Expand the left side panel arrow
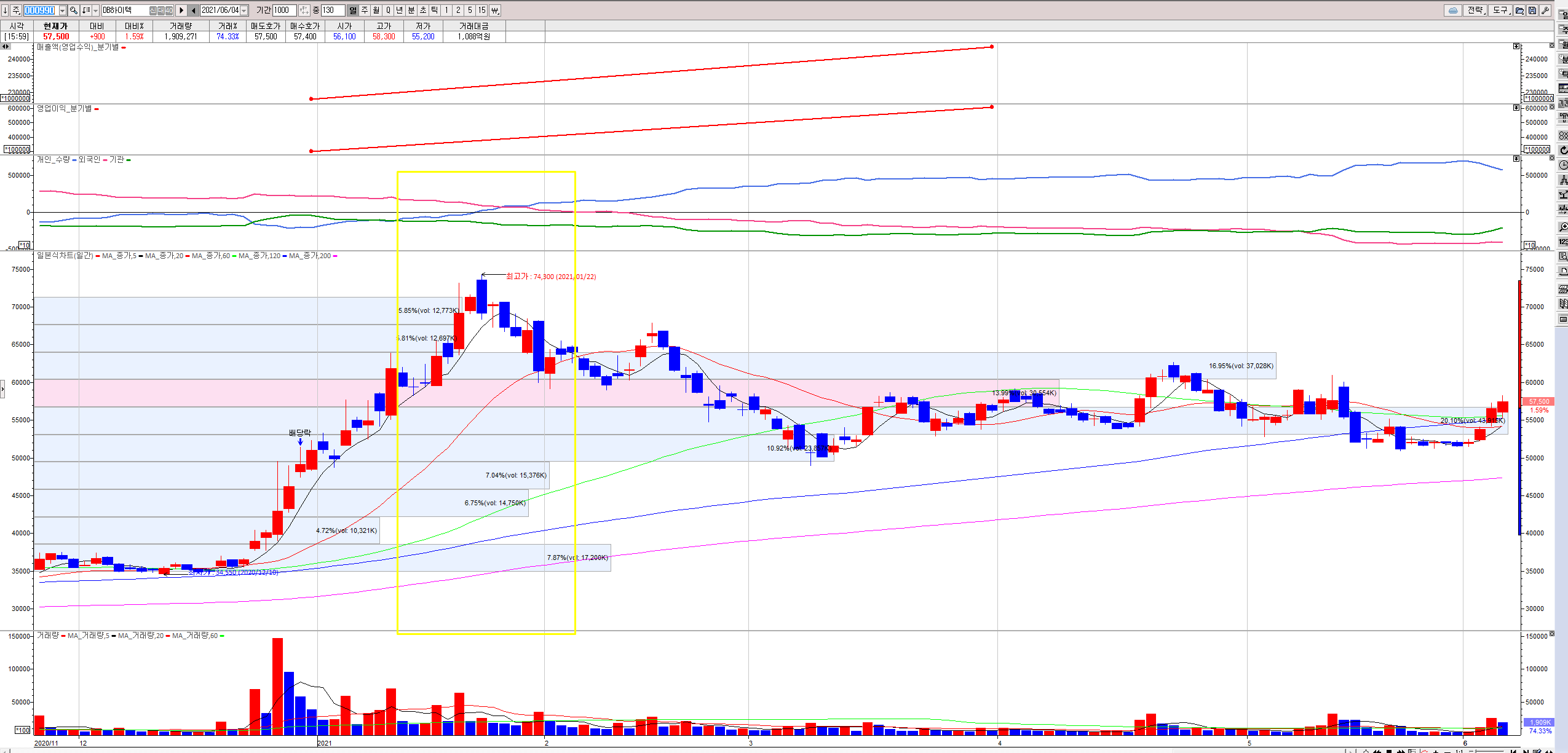Screen dimensions: 1568x753 tap(2, 389)
